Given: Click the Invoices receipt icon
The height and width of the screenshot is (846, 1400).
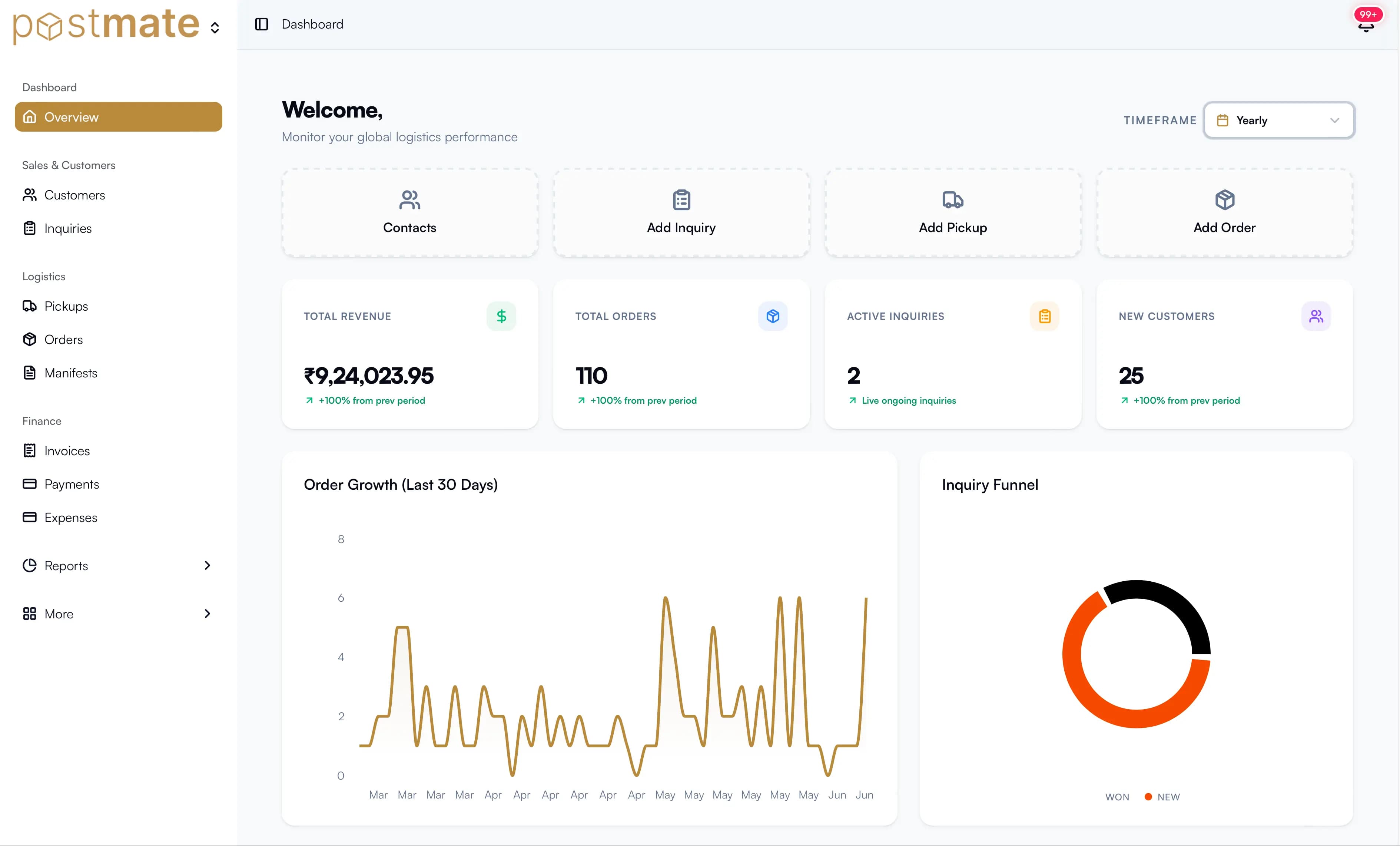Looking at the screenshot, I should [x=30, y=450].
